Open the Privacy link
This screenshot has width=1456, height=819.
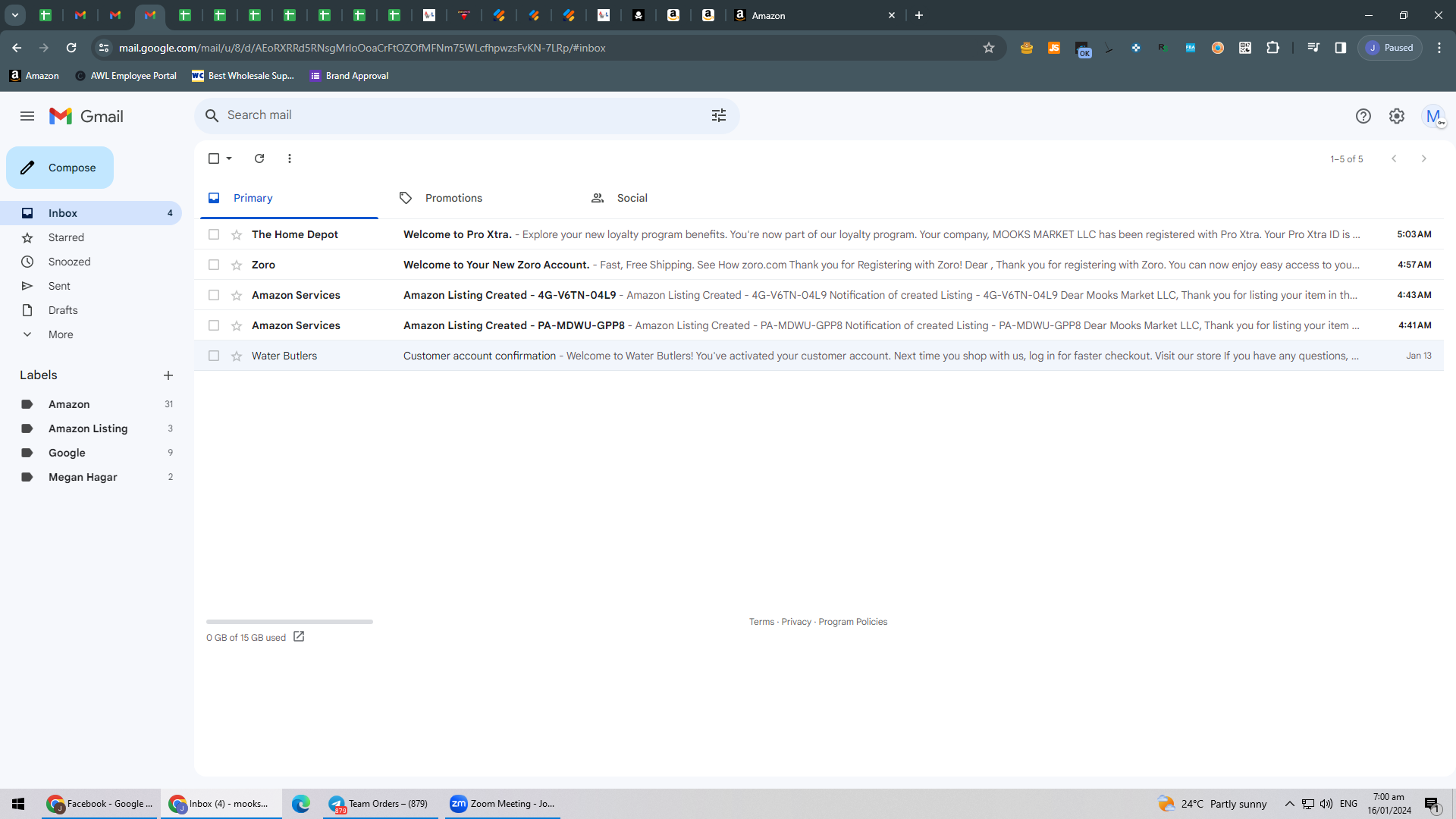point(796,622)
